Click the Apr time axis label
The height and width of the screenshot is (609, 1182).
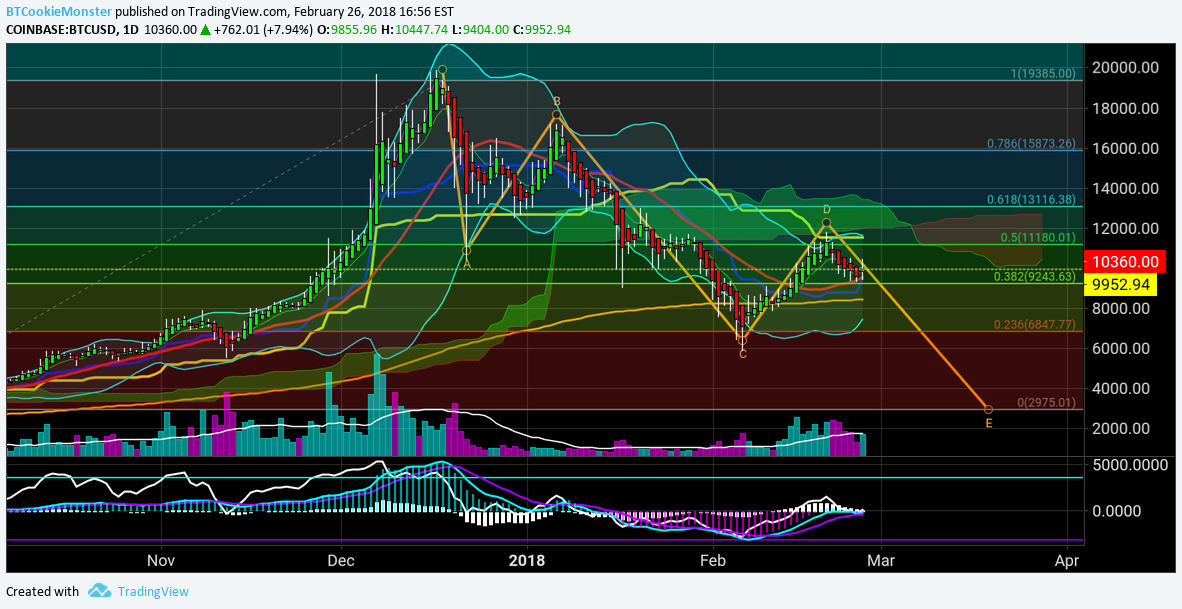point(1067,561)
